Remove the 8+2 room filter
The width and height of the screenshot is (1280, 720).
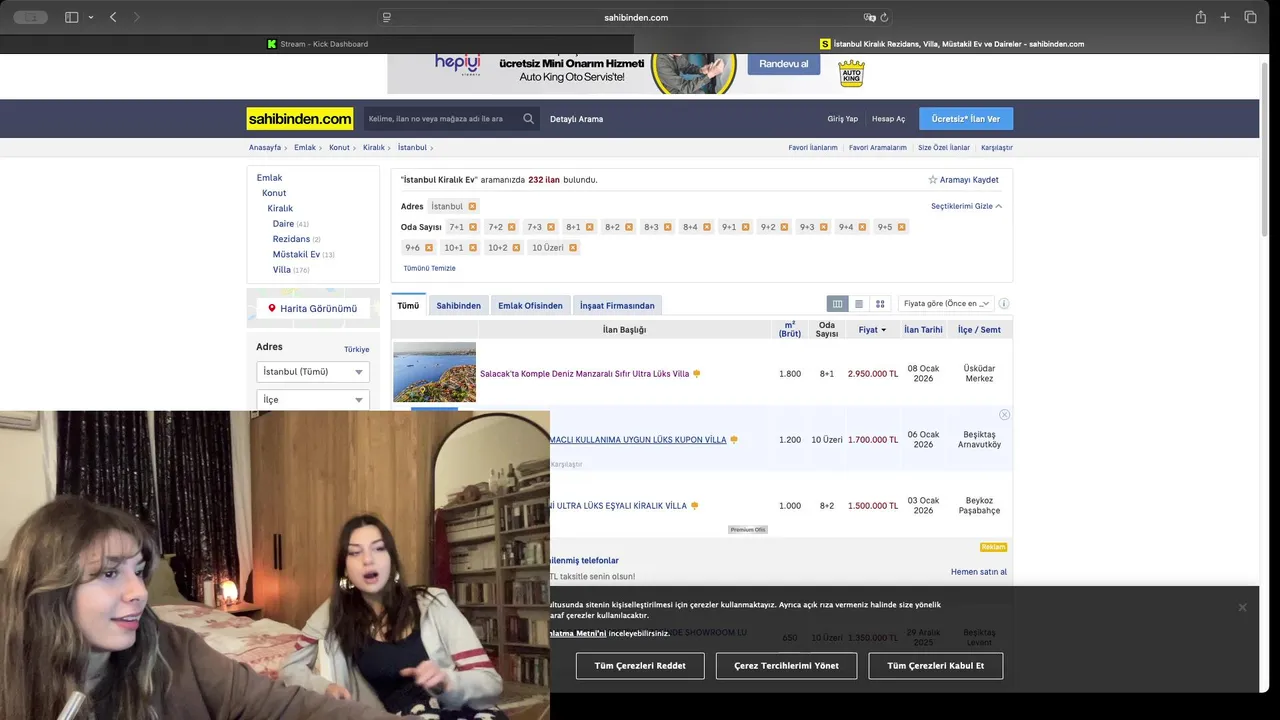[x=629, y=227]
